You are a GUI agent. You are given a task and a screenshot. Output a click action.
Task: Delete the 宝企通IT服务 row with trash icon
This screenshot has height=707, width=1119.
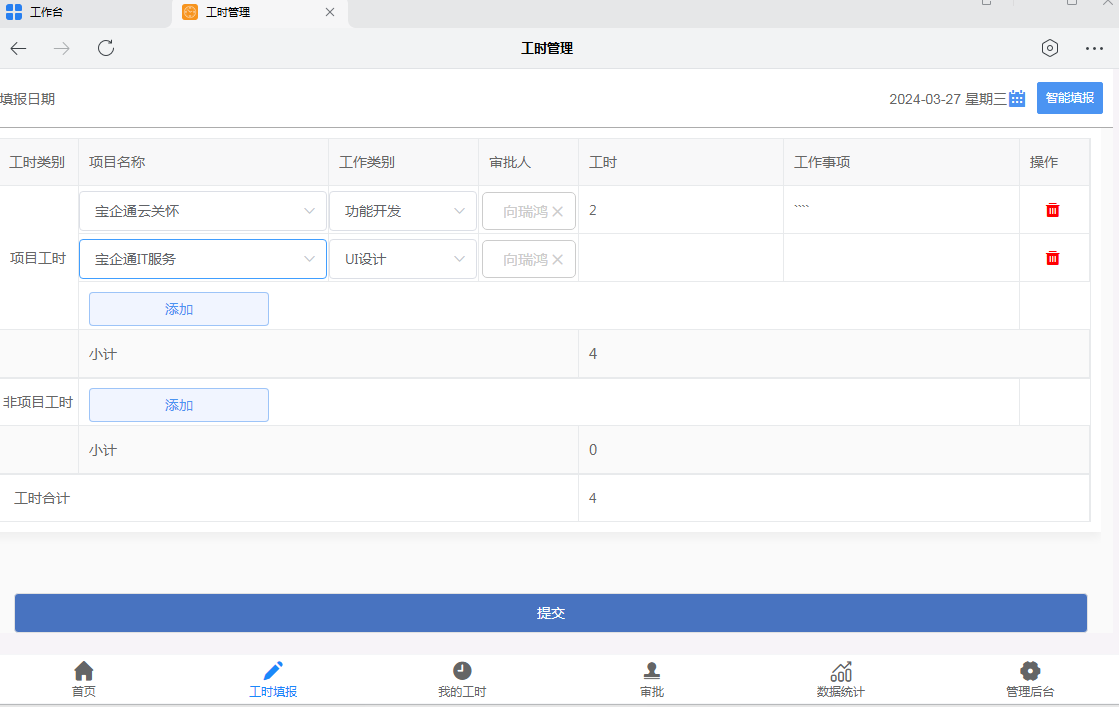[1053, 258]
